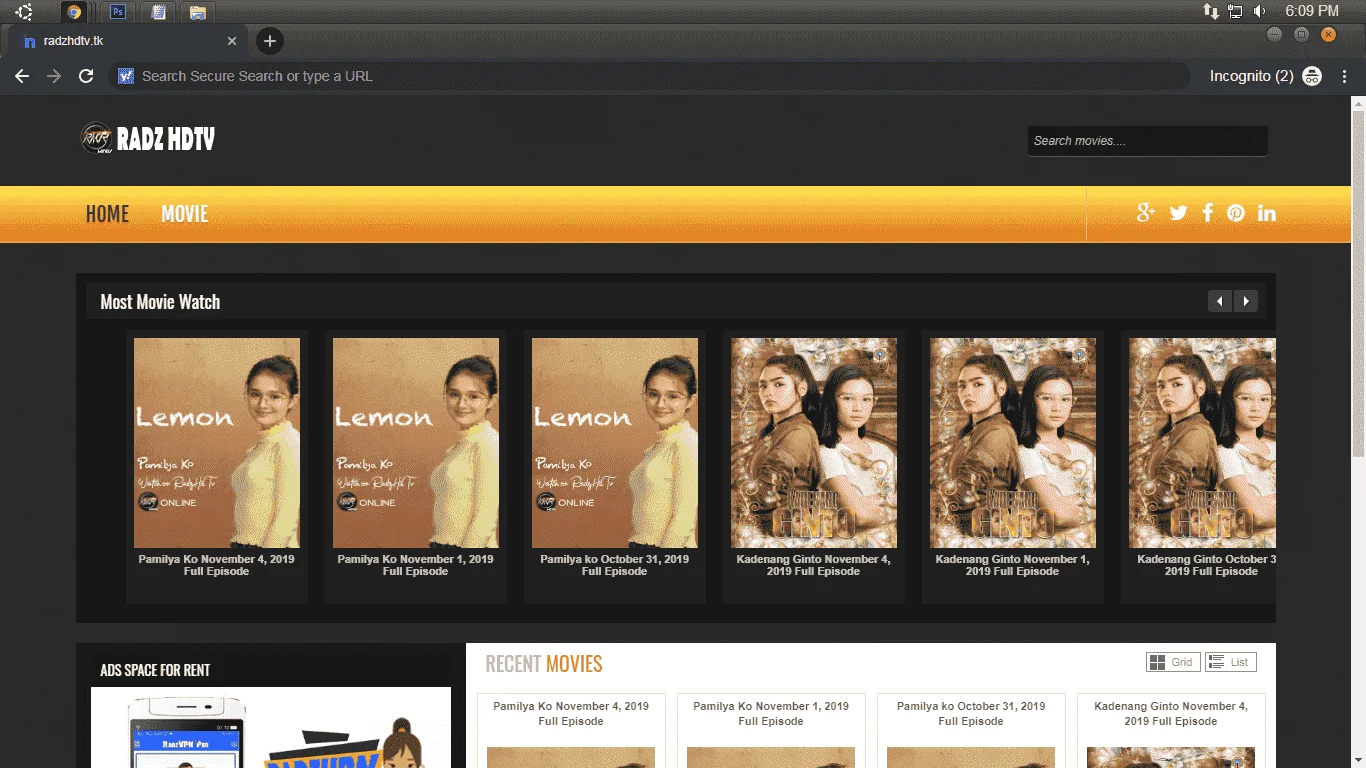Switch to Chrome in the taskbar
The width and height of the screenshot is (1366, 768).
click(x=74, y=12)
